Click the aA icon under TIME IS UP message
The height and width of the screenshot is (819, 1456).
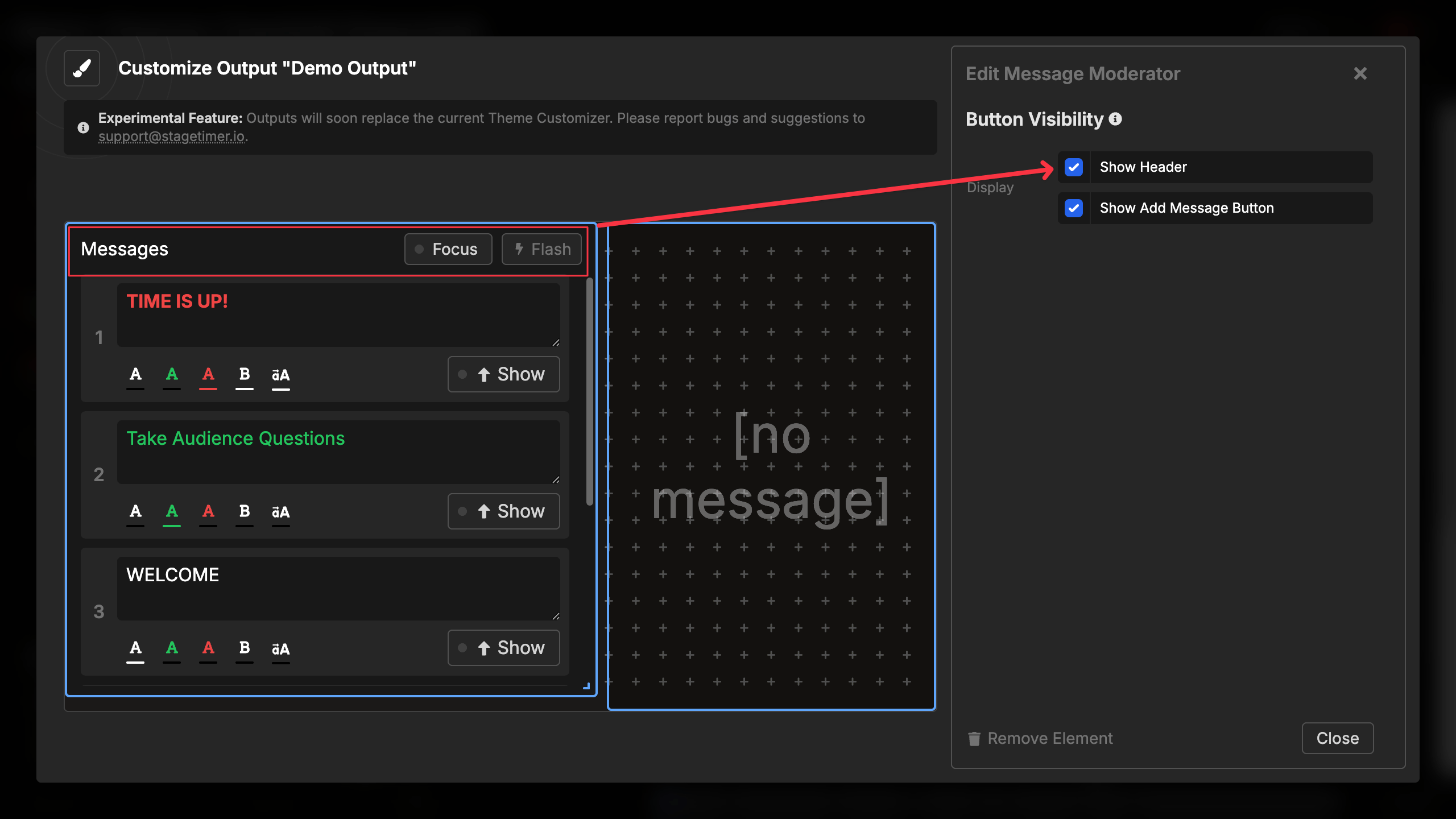[280, 374]
